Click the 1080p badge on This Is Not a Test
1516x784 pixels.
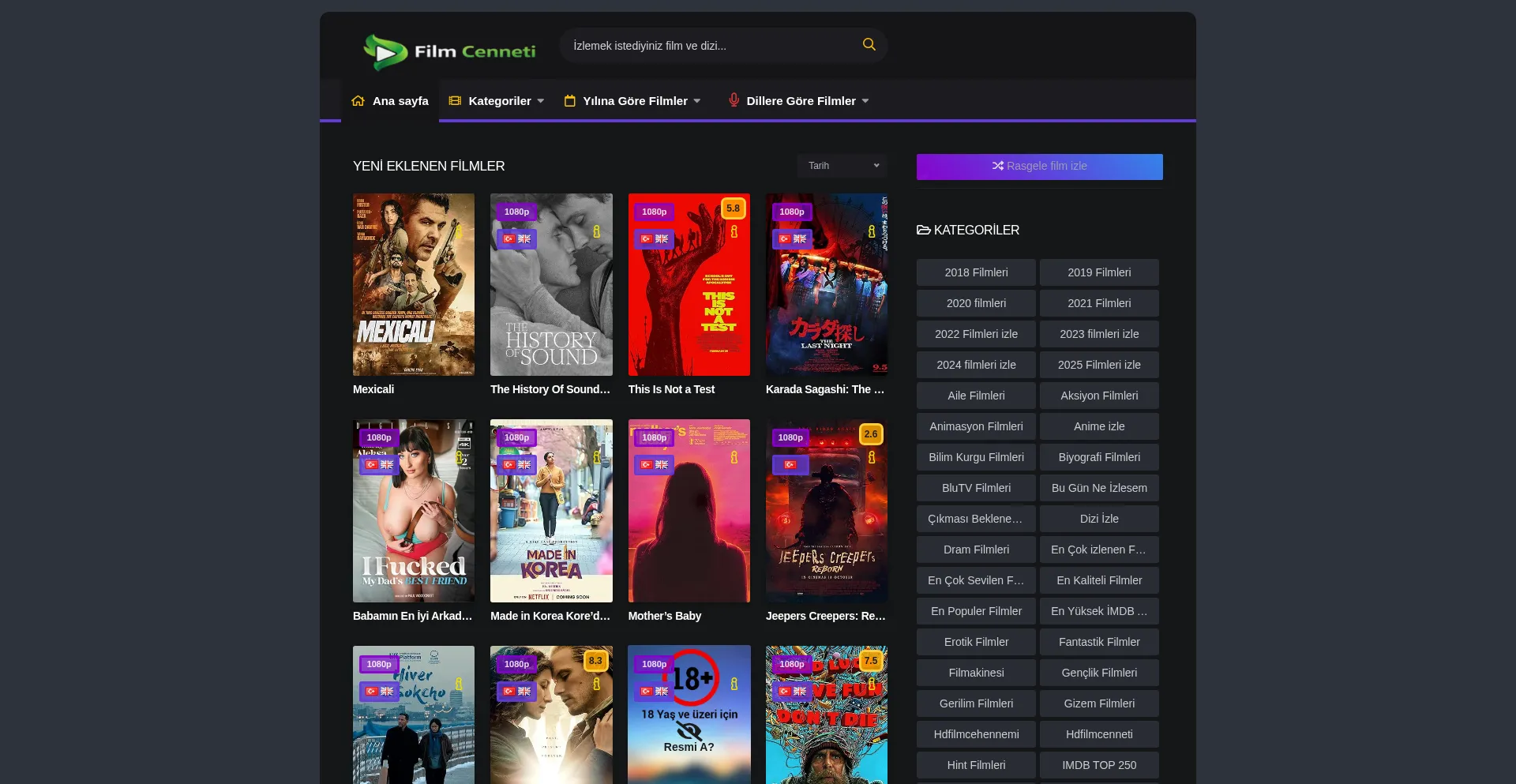coord(654,212)
